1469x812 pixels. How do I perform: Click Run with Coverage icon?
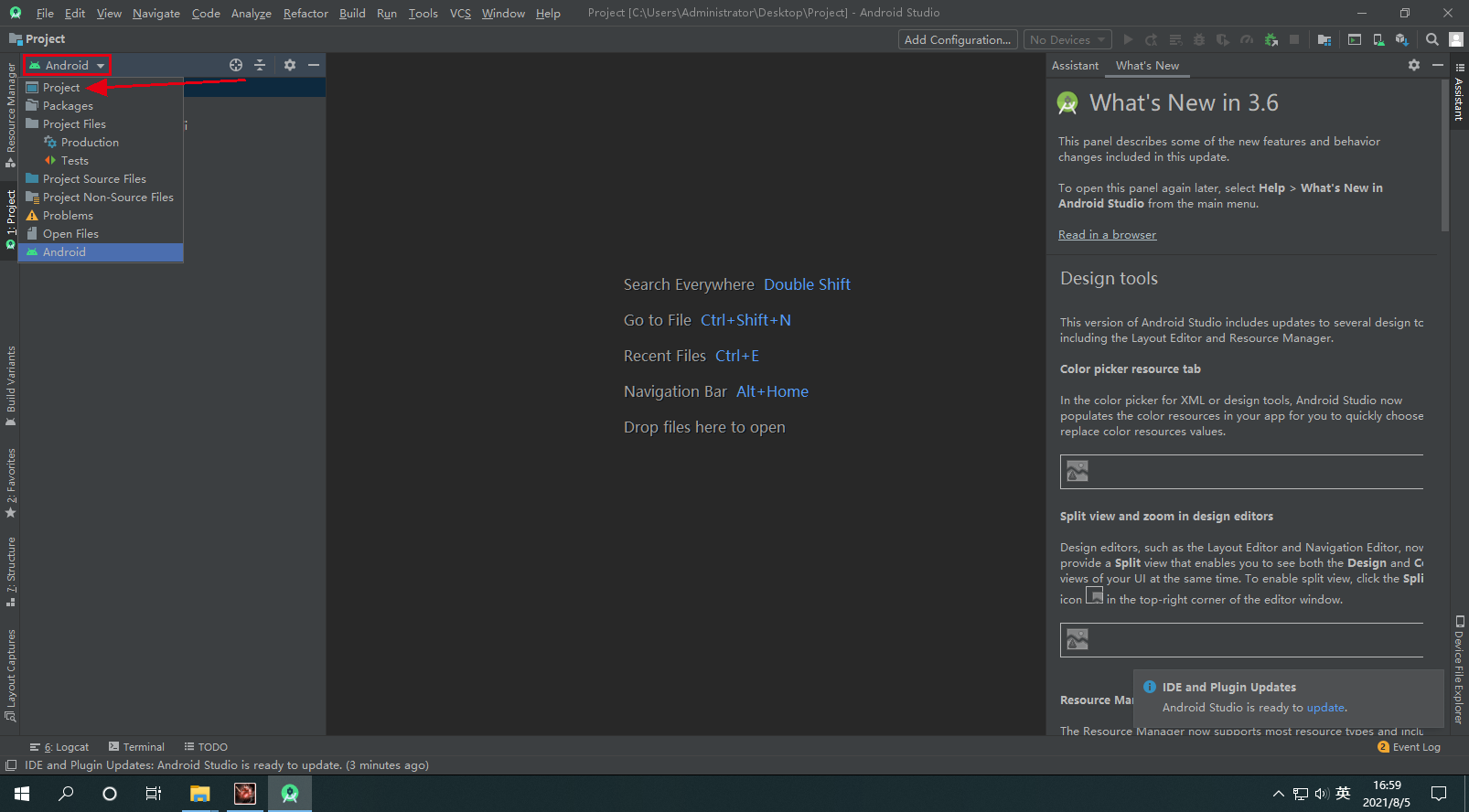[x=1223, y=39]
